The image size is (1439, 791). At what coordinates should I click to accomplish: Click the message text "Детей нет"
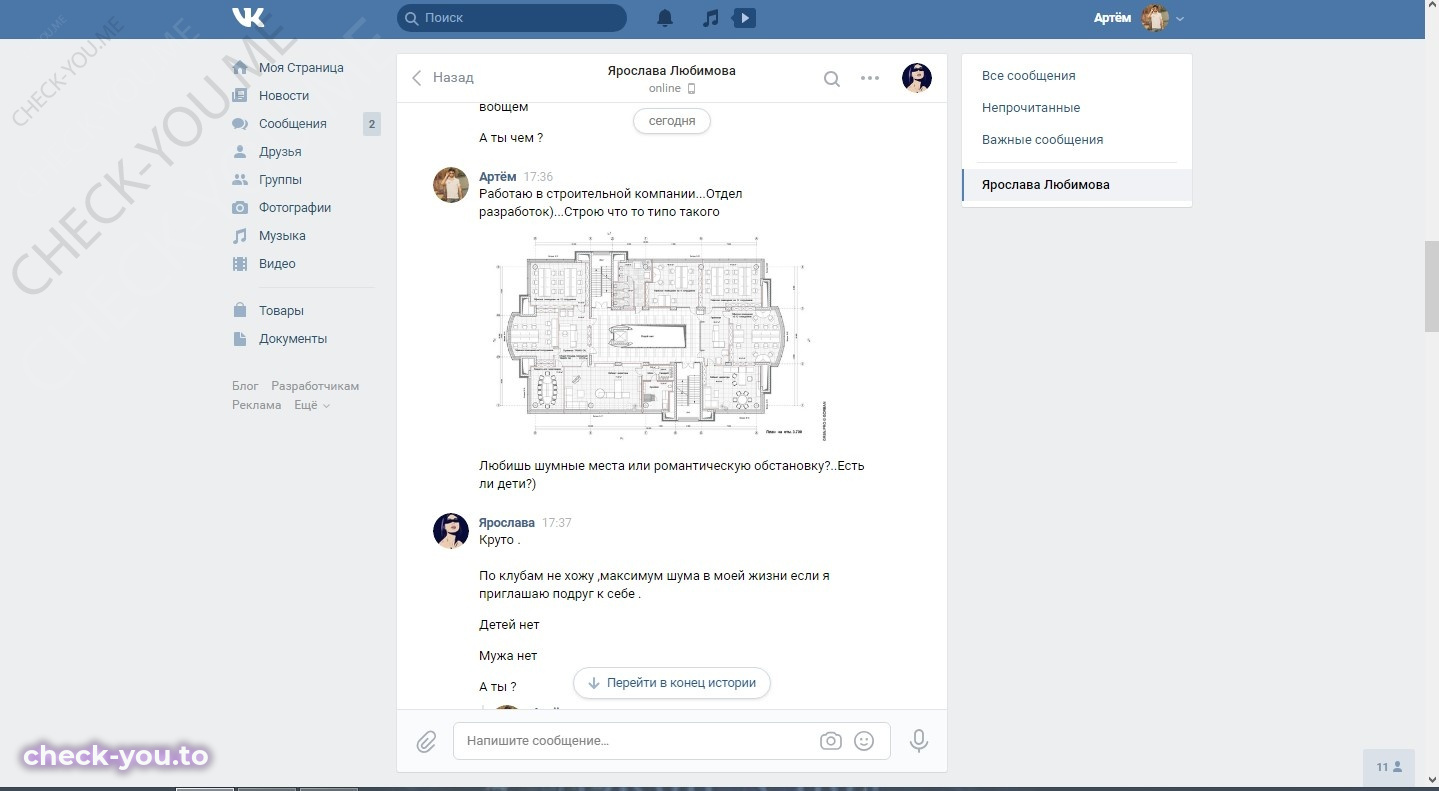coord(509,625)
